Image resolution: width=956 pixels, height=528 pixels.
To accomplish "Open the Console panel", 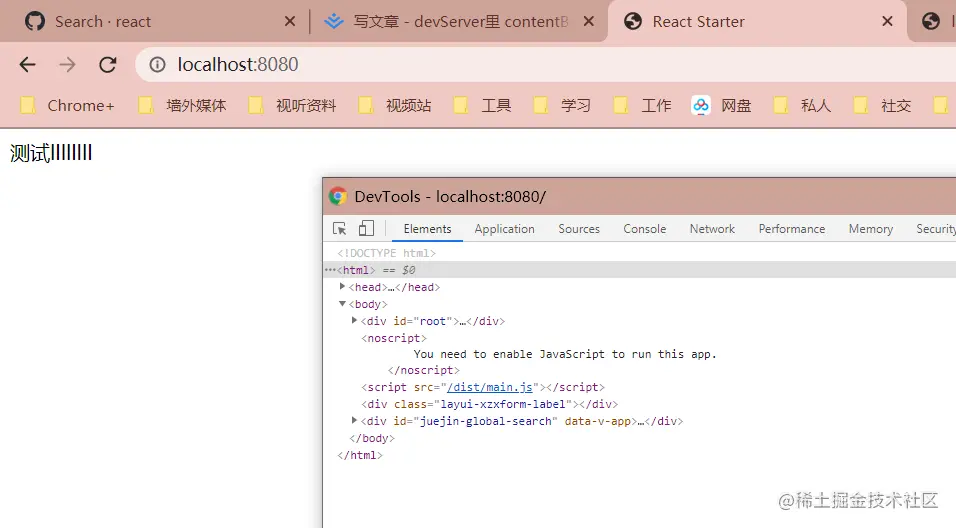I will 644,229.
